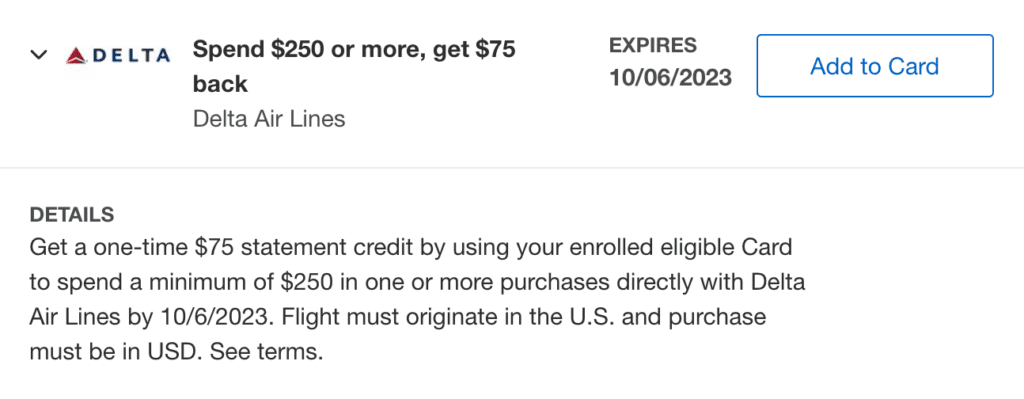This screenshot has width=1024, height=399.
Task: Click the DETAILS section heading
Action: [x=72, y=214]
